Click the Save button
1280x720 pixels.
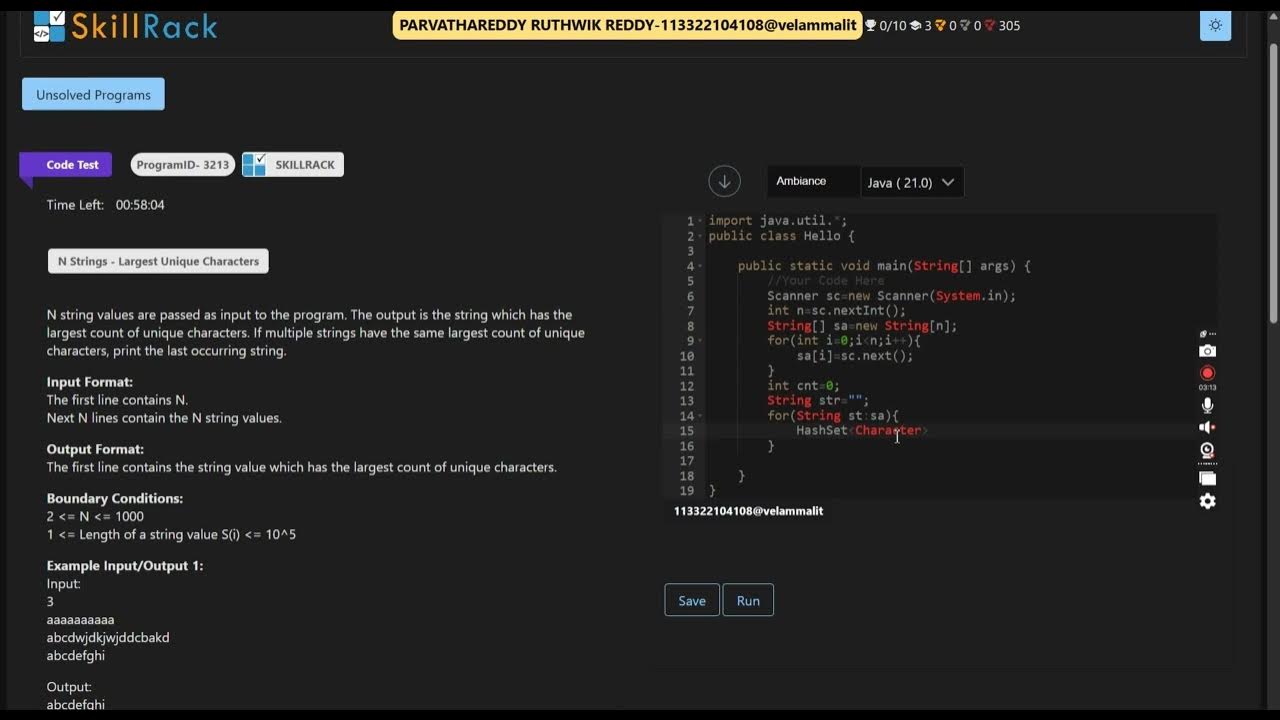tap(692, 600)
